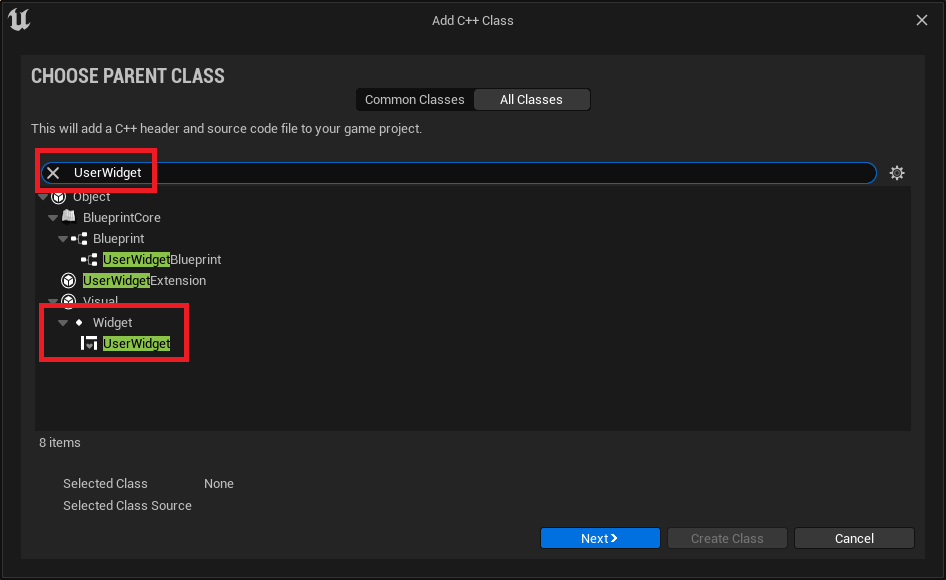
Task: Collapse the Blueprint tree node
Action: [63, 239]
